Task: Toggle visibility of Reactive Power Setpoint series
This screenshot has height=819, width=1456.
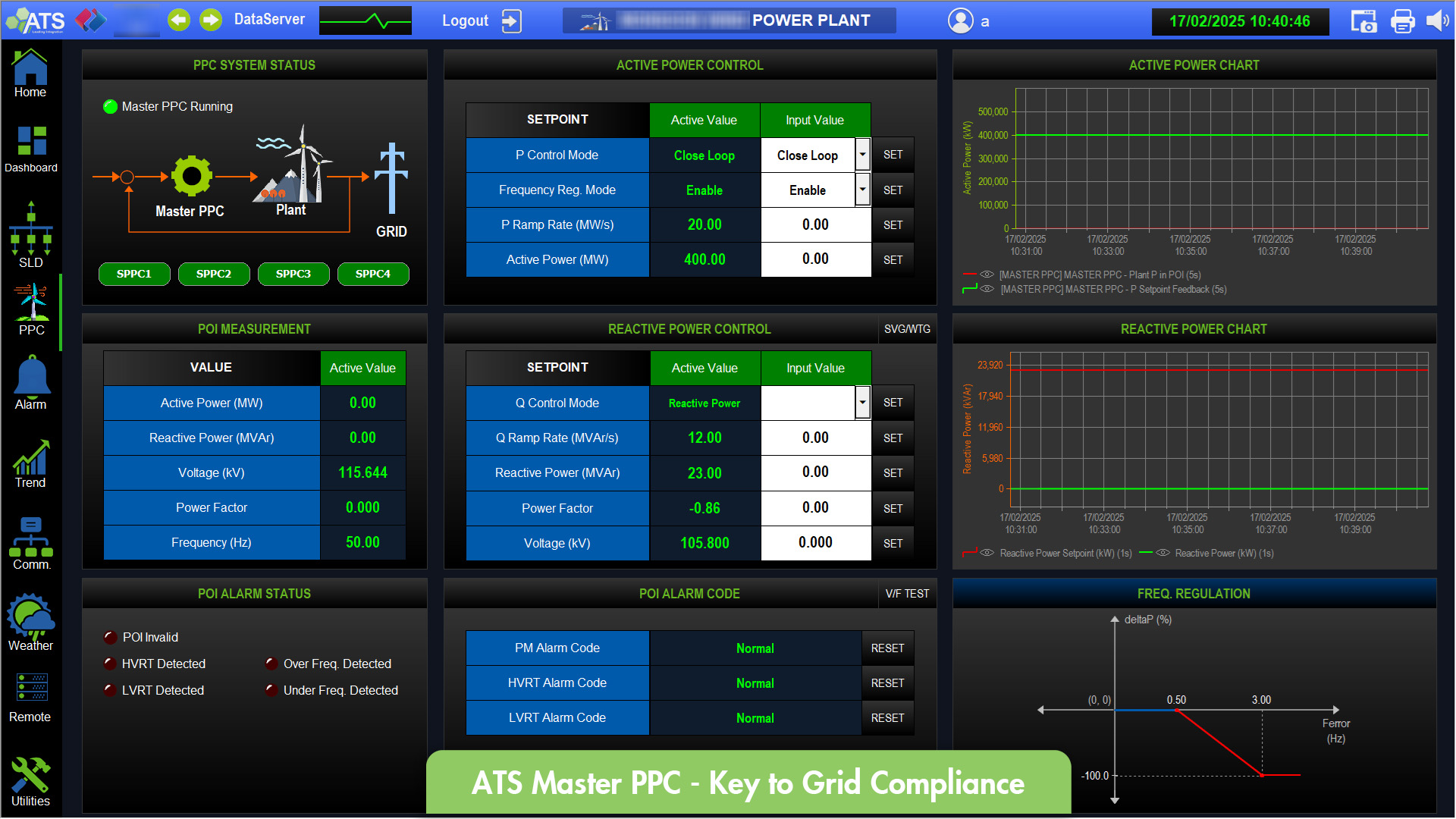Action: click(x=987, y=553)
